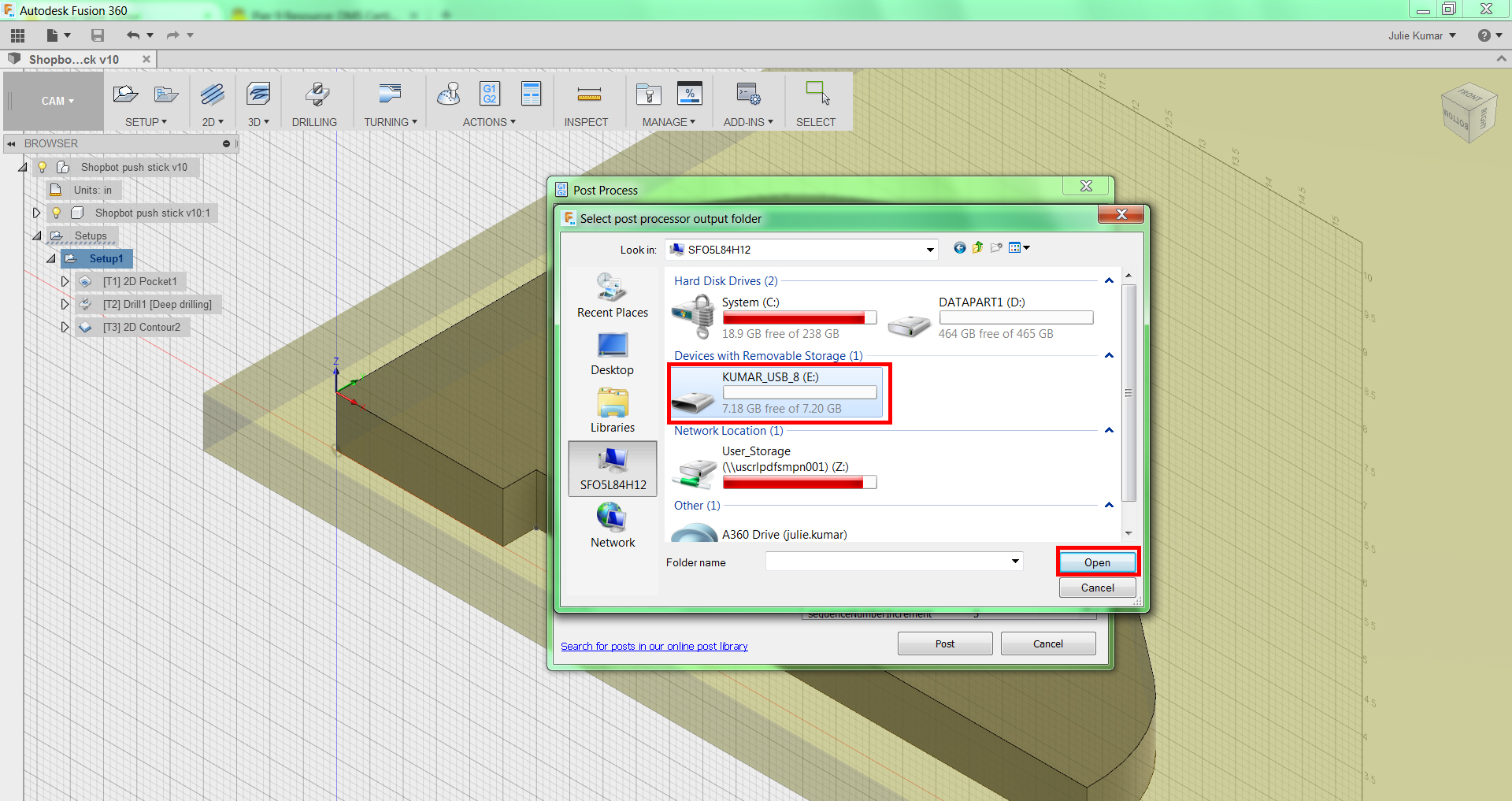
Task: Collapse the Other group in dialog
Action: tap(1109, 505)
